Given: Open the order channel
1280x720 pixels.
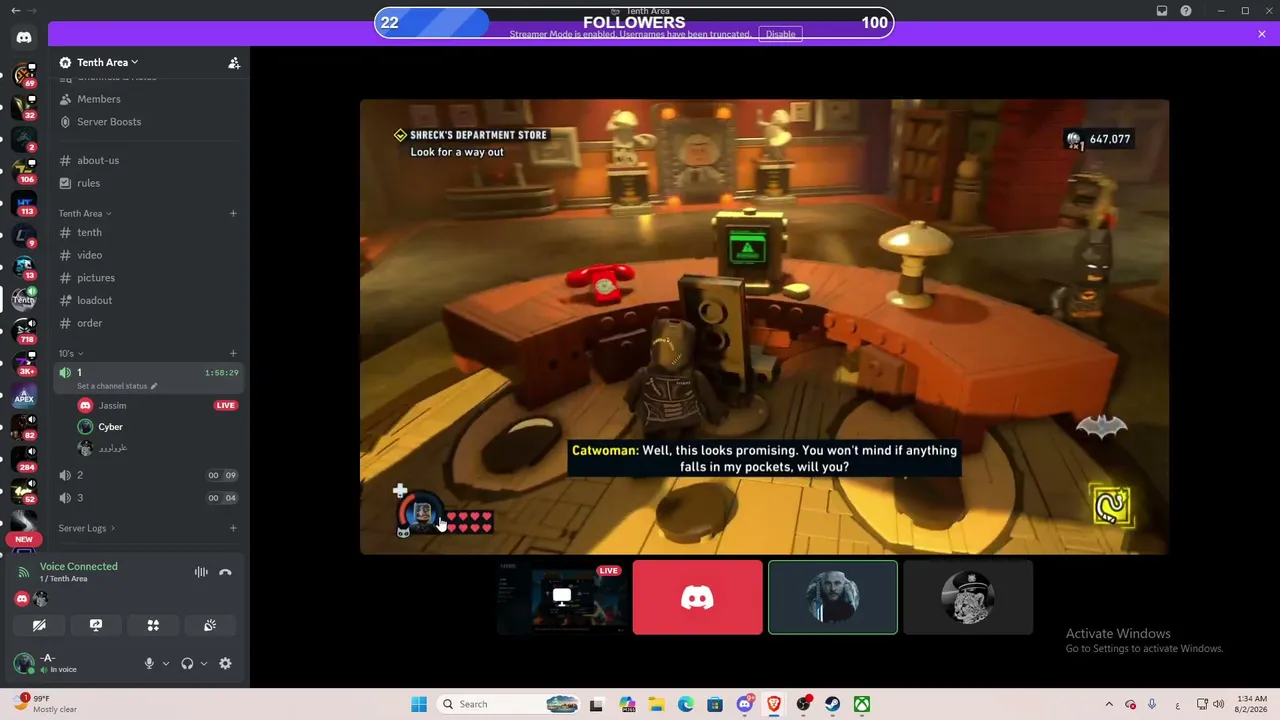Looking at the screenshot, I should pos(149,323).
